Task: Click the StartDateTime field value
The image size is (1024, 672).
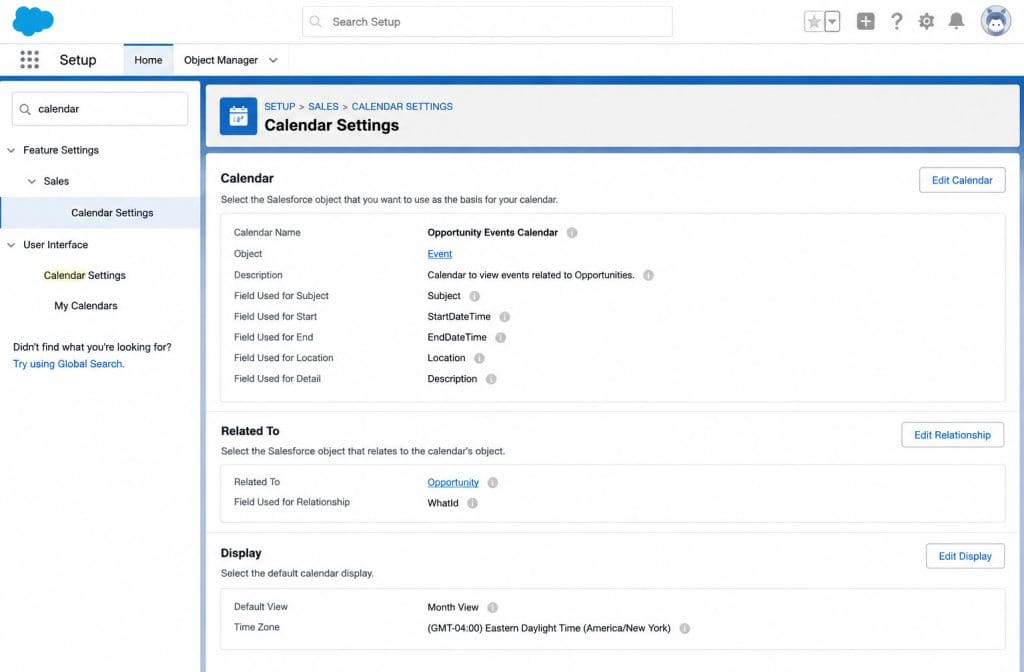Action: 458,317
